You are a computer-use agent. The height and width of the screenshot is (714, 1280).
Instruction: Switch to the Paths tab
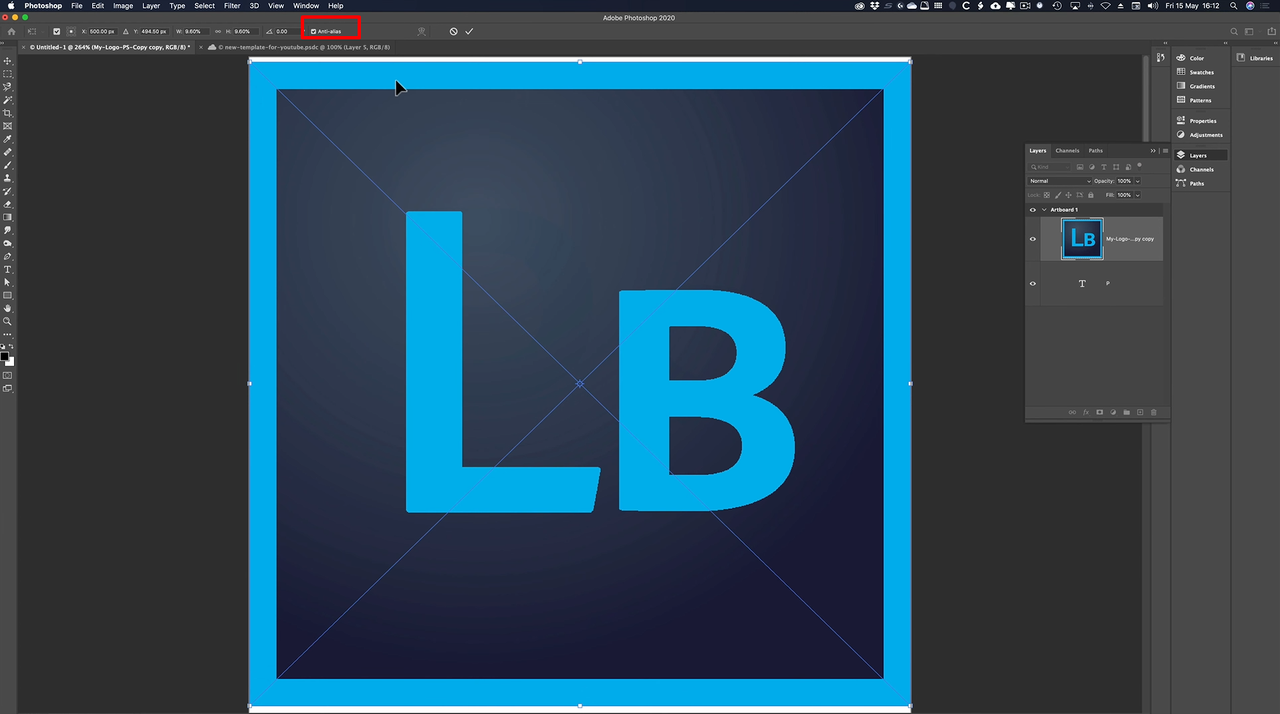[x=1096, y=151]
